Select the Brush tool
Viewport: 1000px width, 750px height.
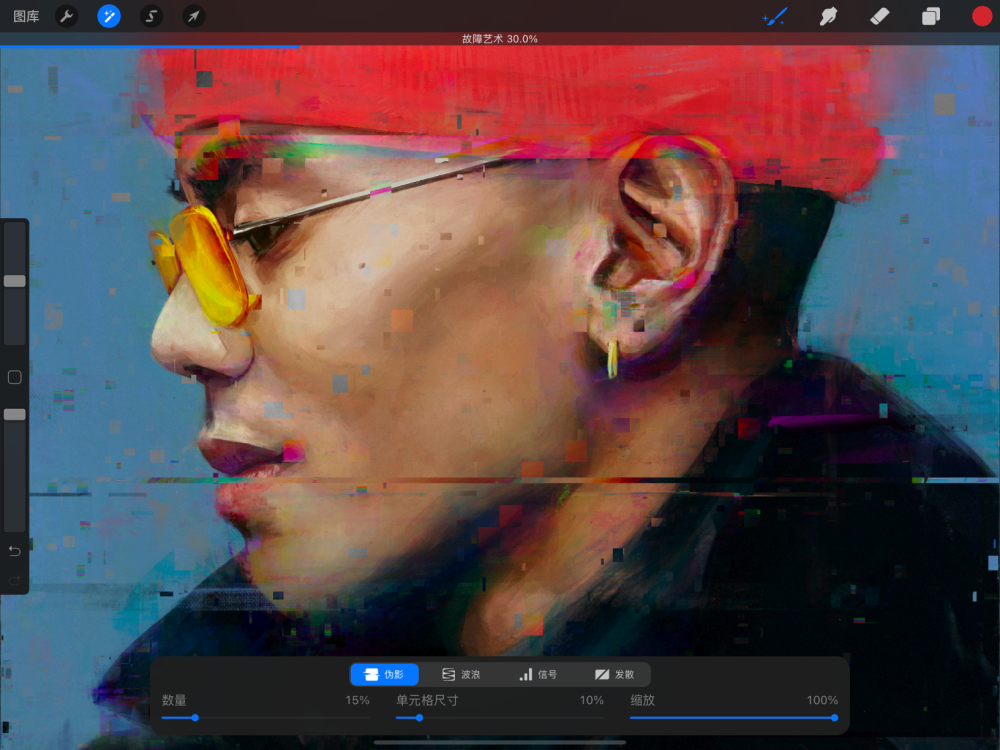pyautogui.click(x=775, y=16)
